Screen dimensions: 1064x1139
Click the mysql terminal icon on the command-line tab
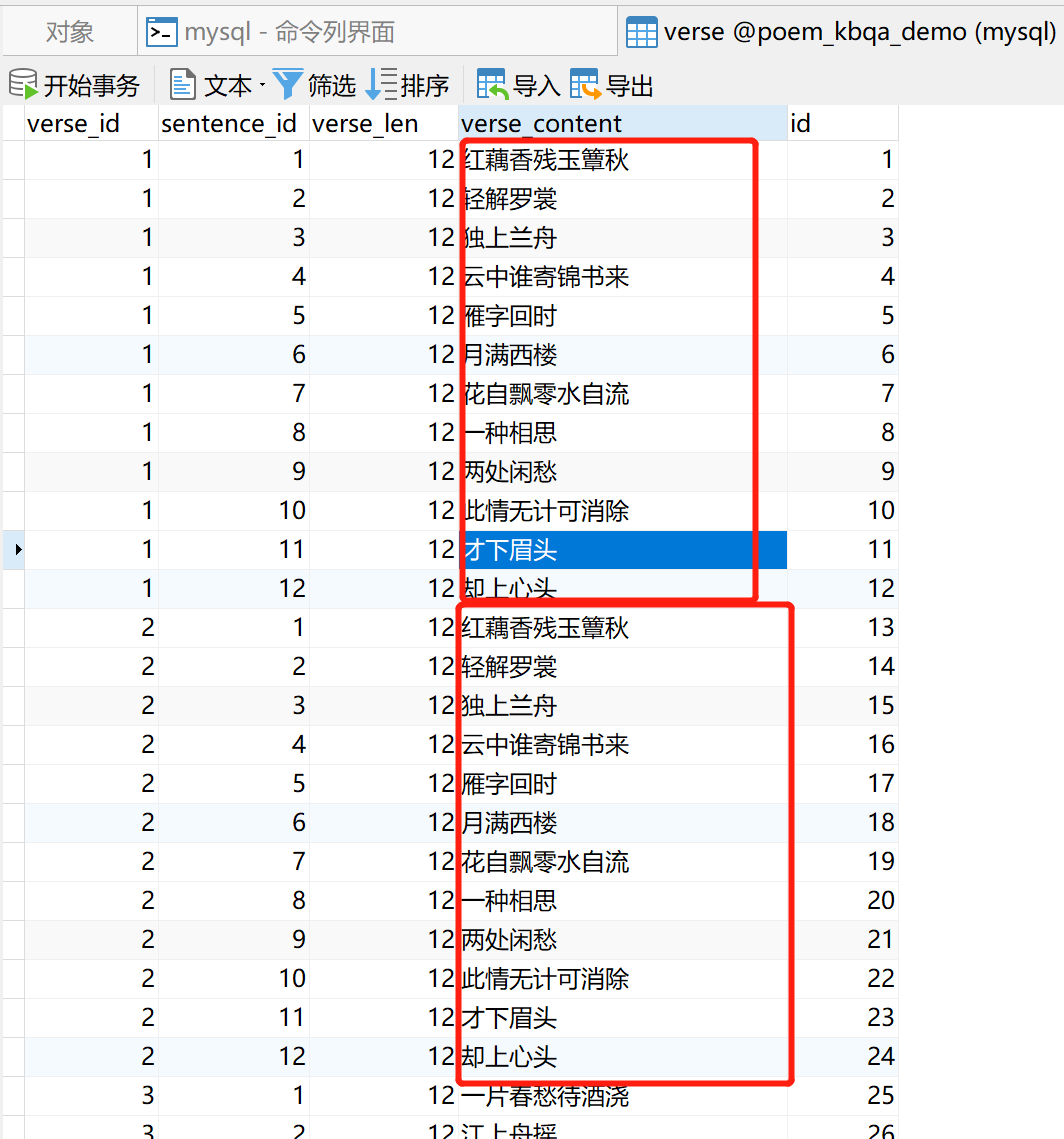coord(161,31)
